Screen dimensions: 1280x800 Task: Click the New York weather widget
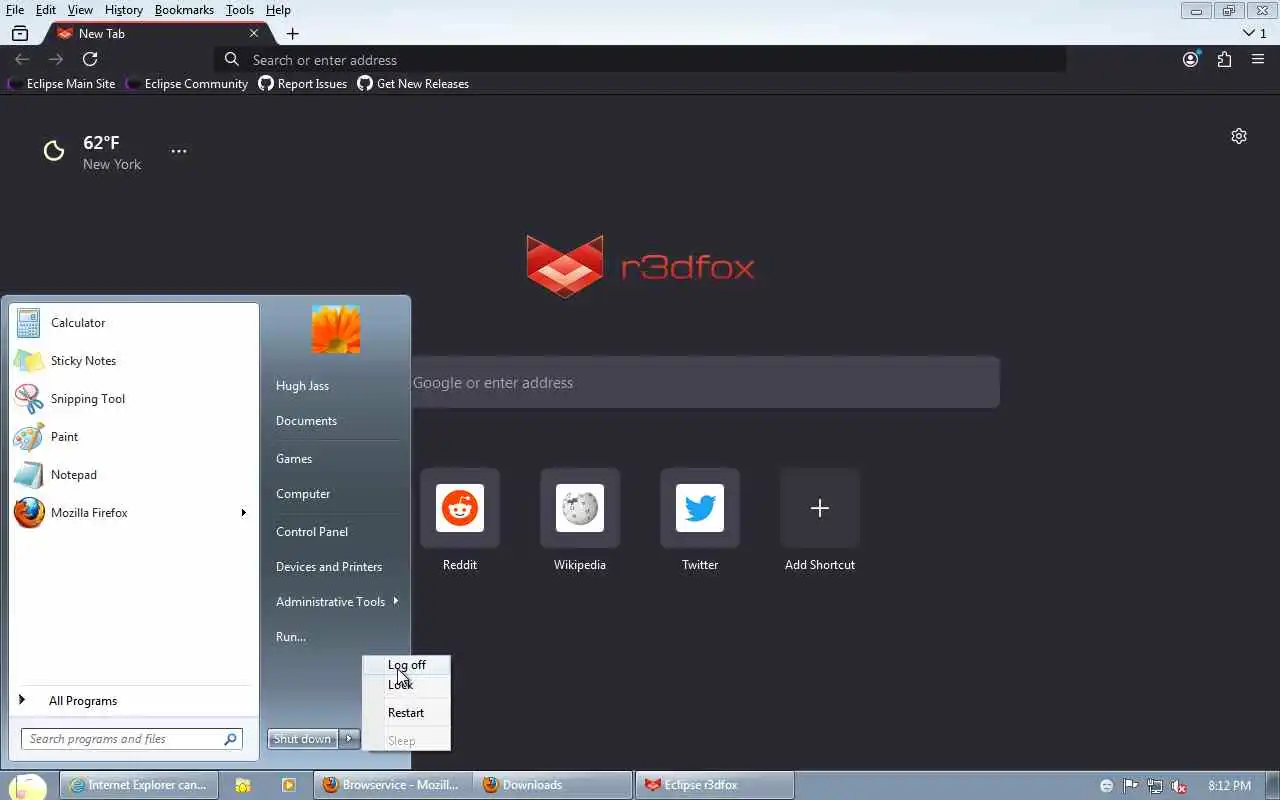point(93,152)
